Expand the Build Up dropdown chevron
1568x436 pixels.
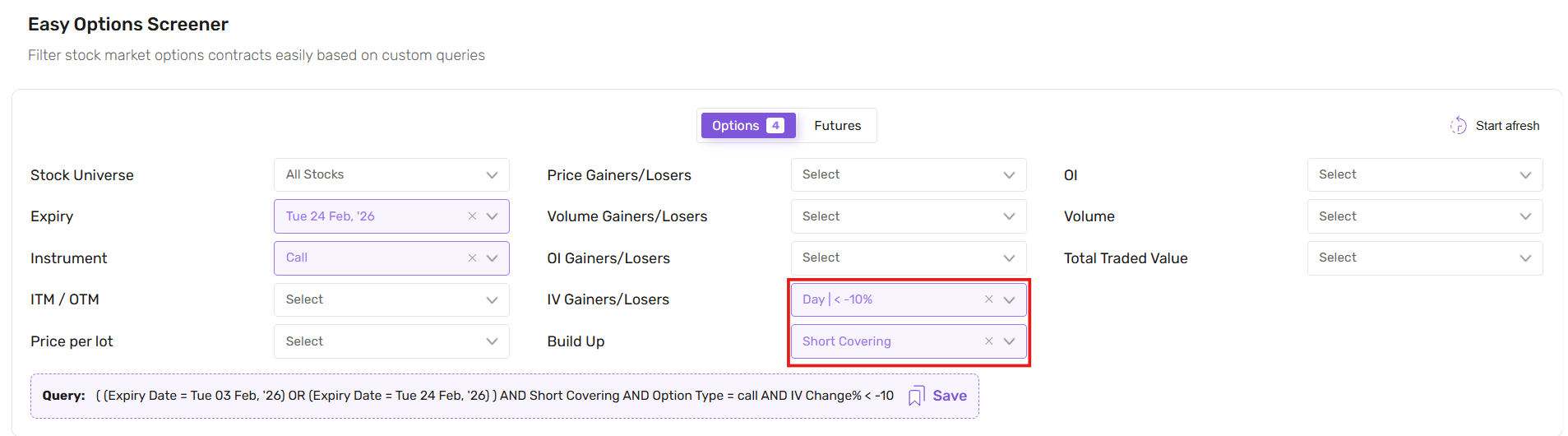(1009, 341)
